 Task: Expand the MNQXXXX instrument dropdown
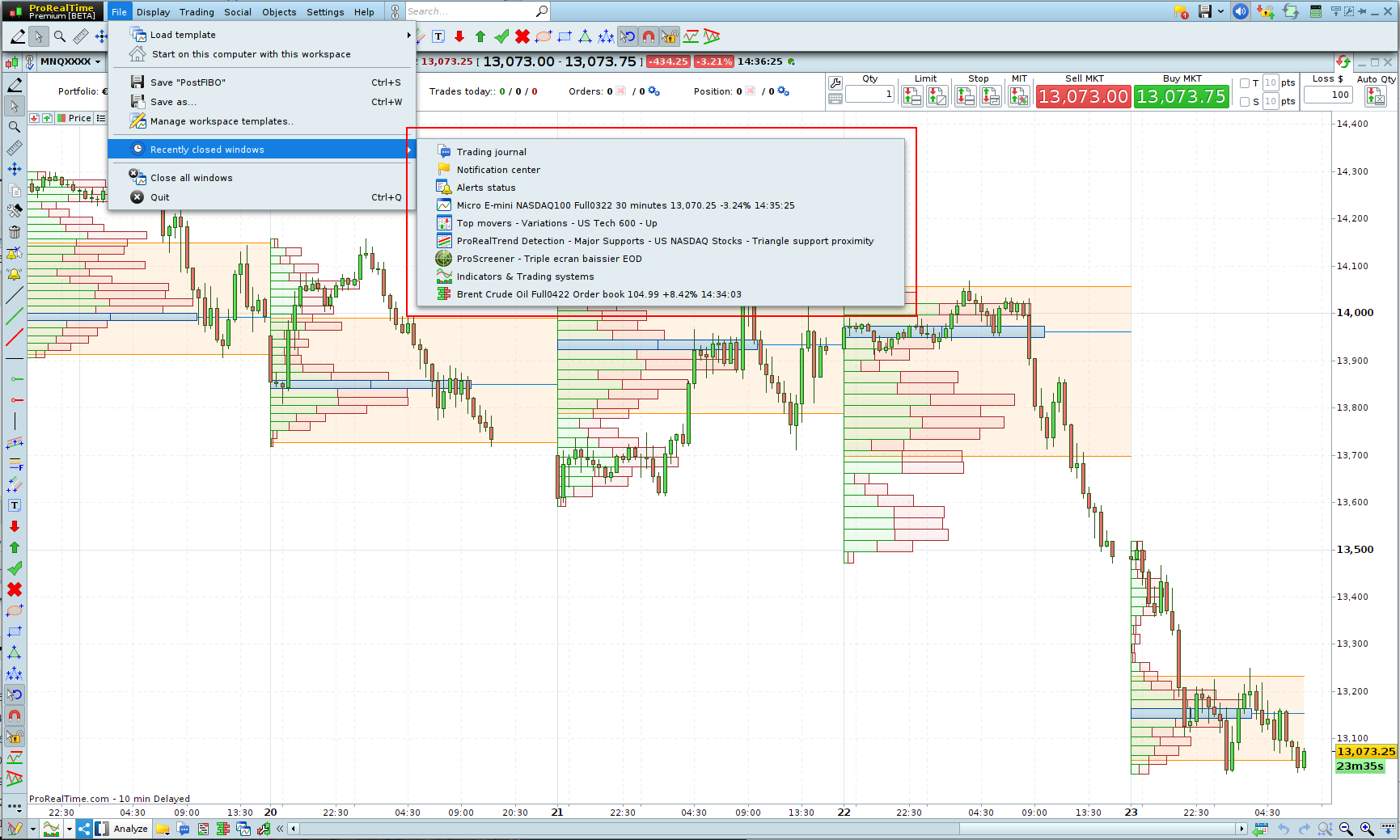tap(98, 61)
